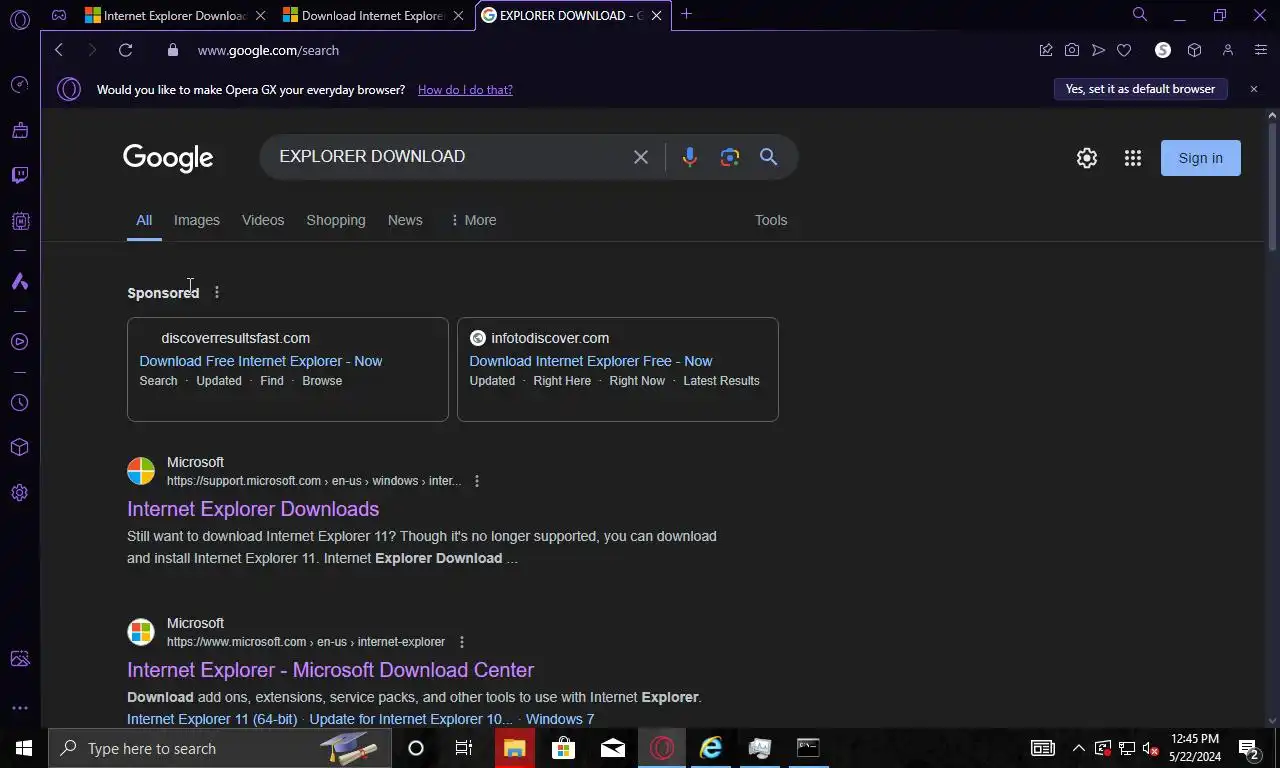
Task: Go back to previous page
Action: 59,50
